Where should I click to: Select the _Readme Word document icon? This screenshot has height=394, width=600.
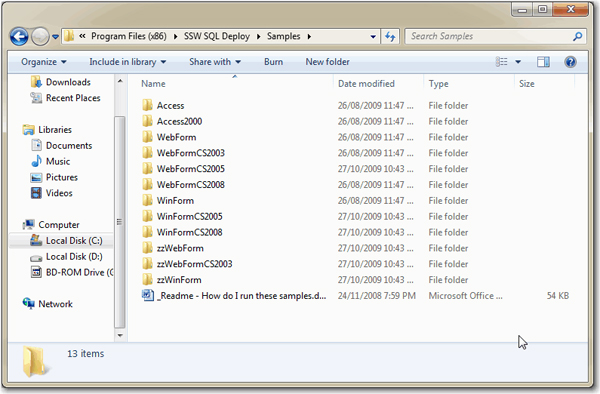coord(148,296)
